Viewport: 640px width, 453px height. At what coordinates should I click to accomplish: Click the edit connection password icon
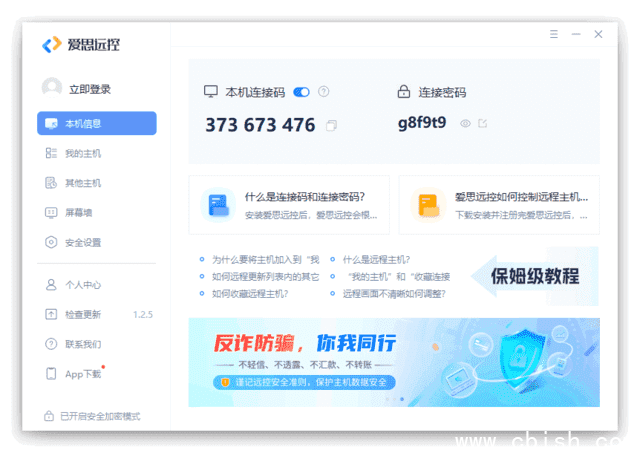click(x=483, y=124)
